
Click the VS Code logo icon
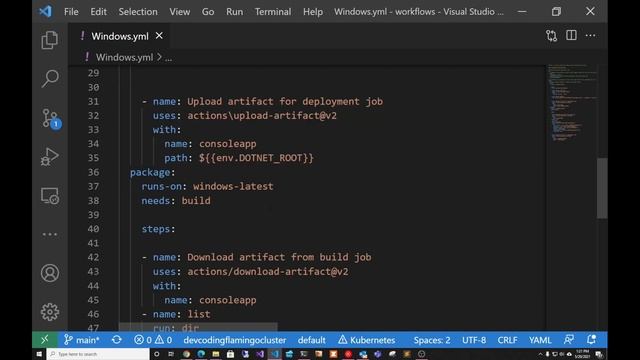(45, 11)
